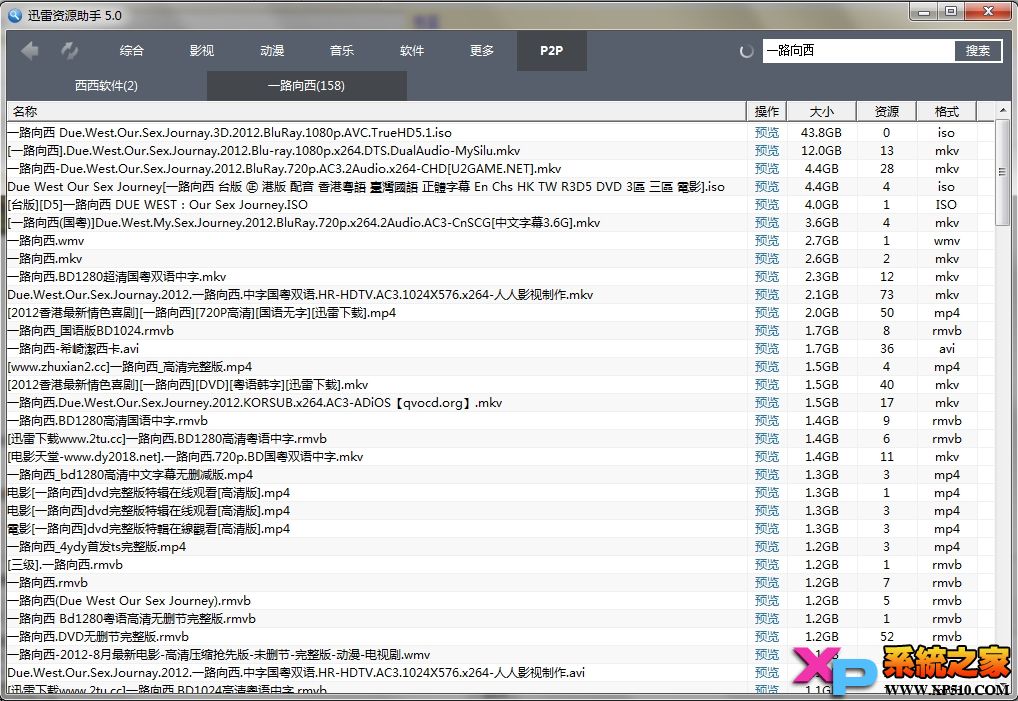Image resolution: width=1018 pixels, height=701 pixels.
Task: Minimize the 迅雷资源助手 window
Action: [x=925, y=12]
